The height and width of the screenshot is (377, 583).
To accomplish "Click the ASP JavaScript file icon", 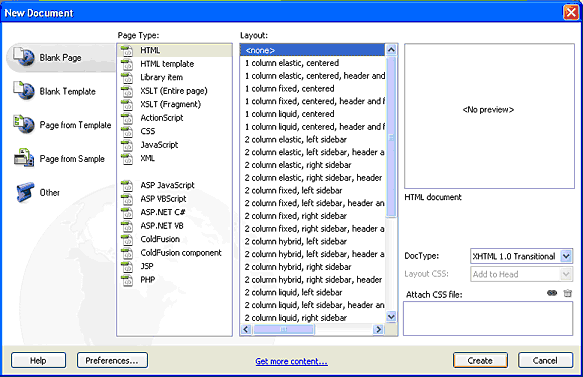I will click(127, 185).
